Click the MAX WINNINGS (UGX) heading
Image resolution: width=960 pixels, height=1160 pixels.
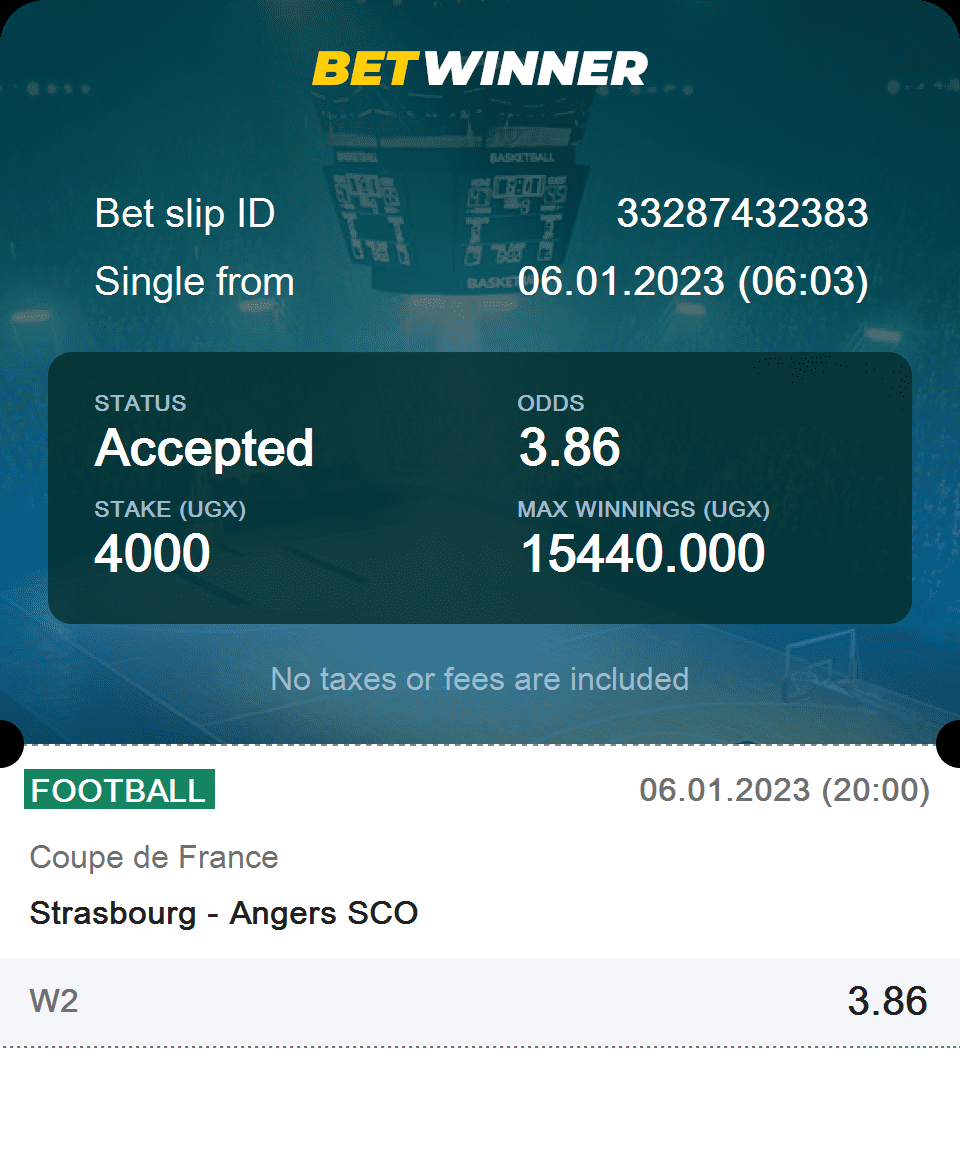point(643,509)
